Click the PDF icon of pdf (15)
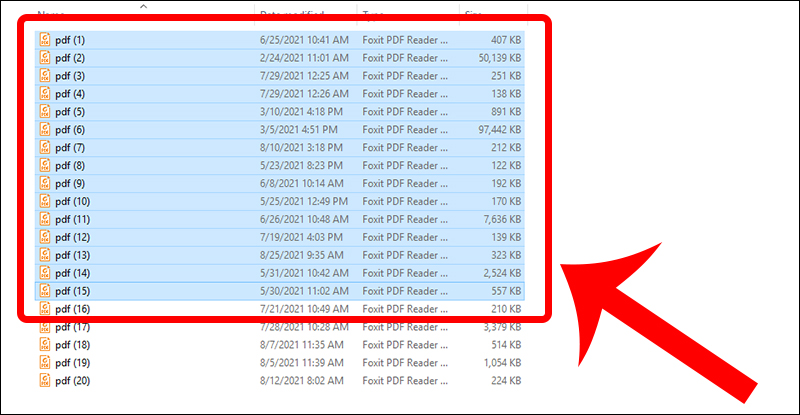The height and width of the screenshot is (415, 800). pyautogui.click(x=45, y=291)
